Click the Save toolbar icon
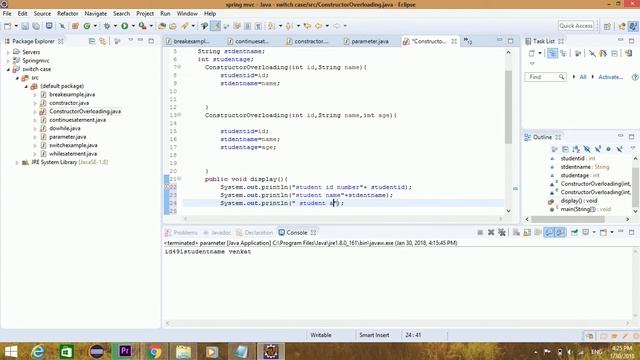Image resolution: width=640 pixels, height=360 pixels. pyautogui.click(x=24, y=26)
